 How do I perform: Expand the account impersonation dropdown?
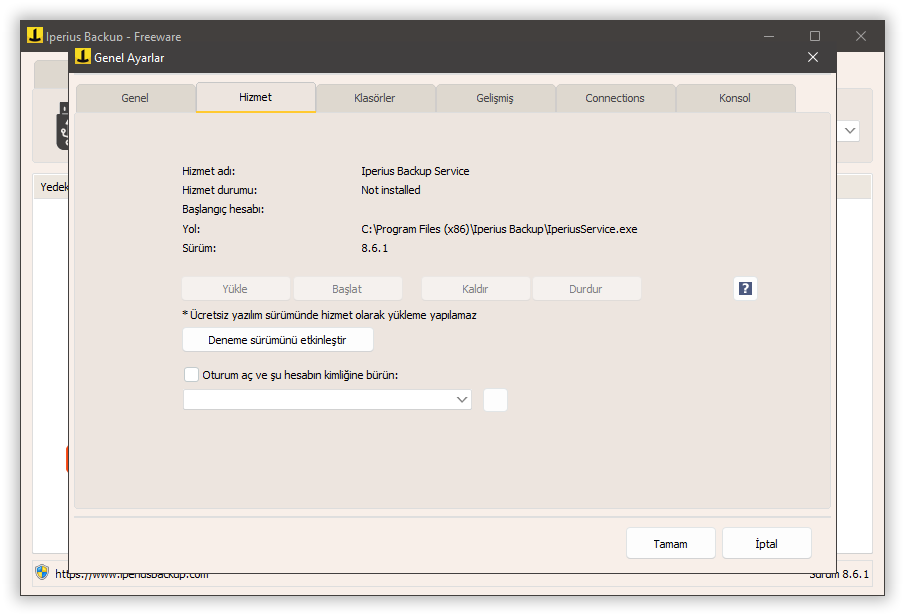tap(462, 400)
